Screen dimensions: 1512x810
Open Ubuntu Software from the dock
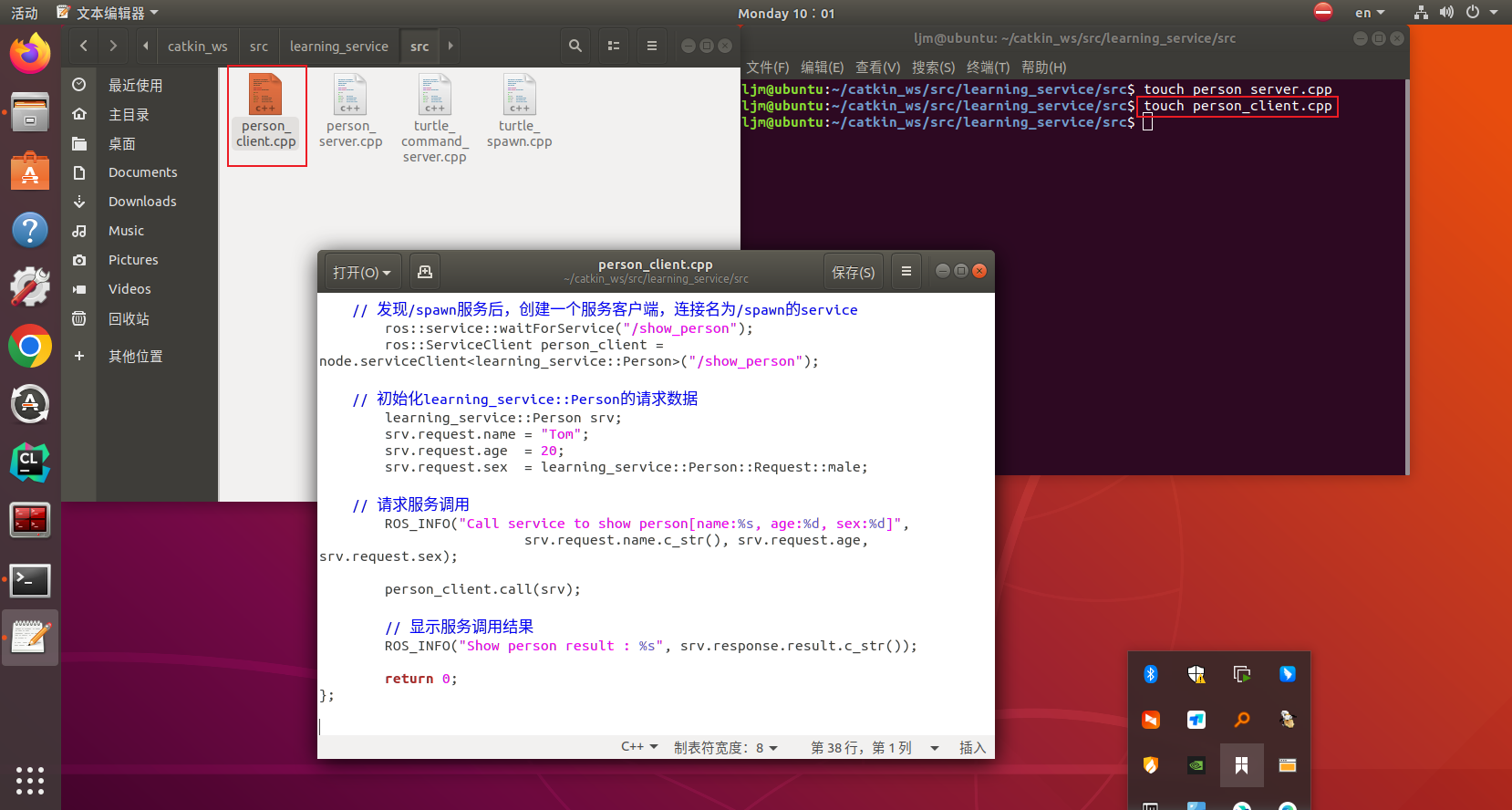[x=30, y=171]
